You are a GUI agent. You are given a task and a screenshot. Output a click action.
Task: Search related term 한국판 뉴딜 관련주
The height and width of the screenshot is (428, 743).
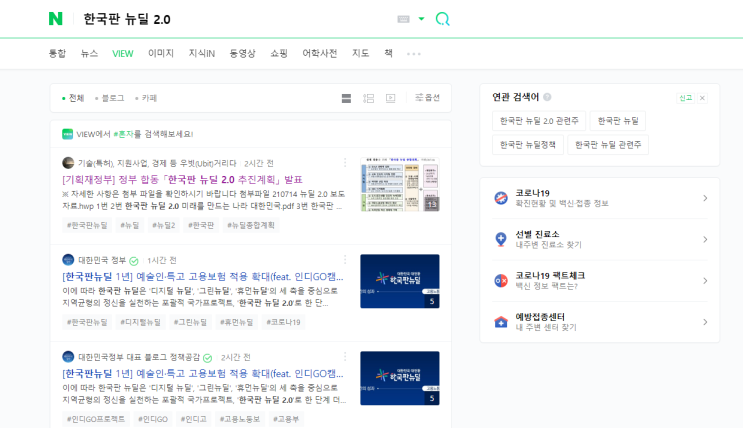tap(608, 145)
